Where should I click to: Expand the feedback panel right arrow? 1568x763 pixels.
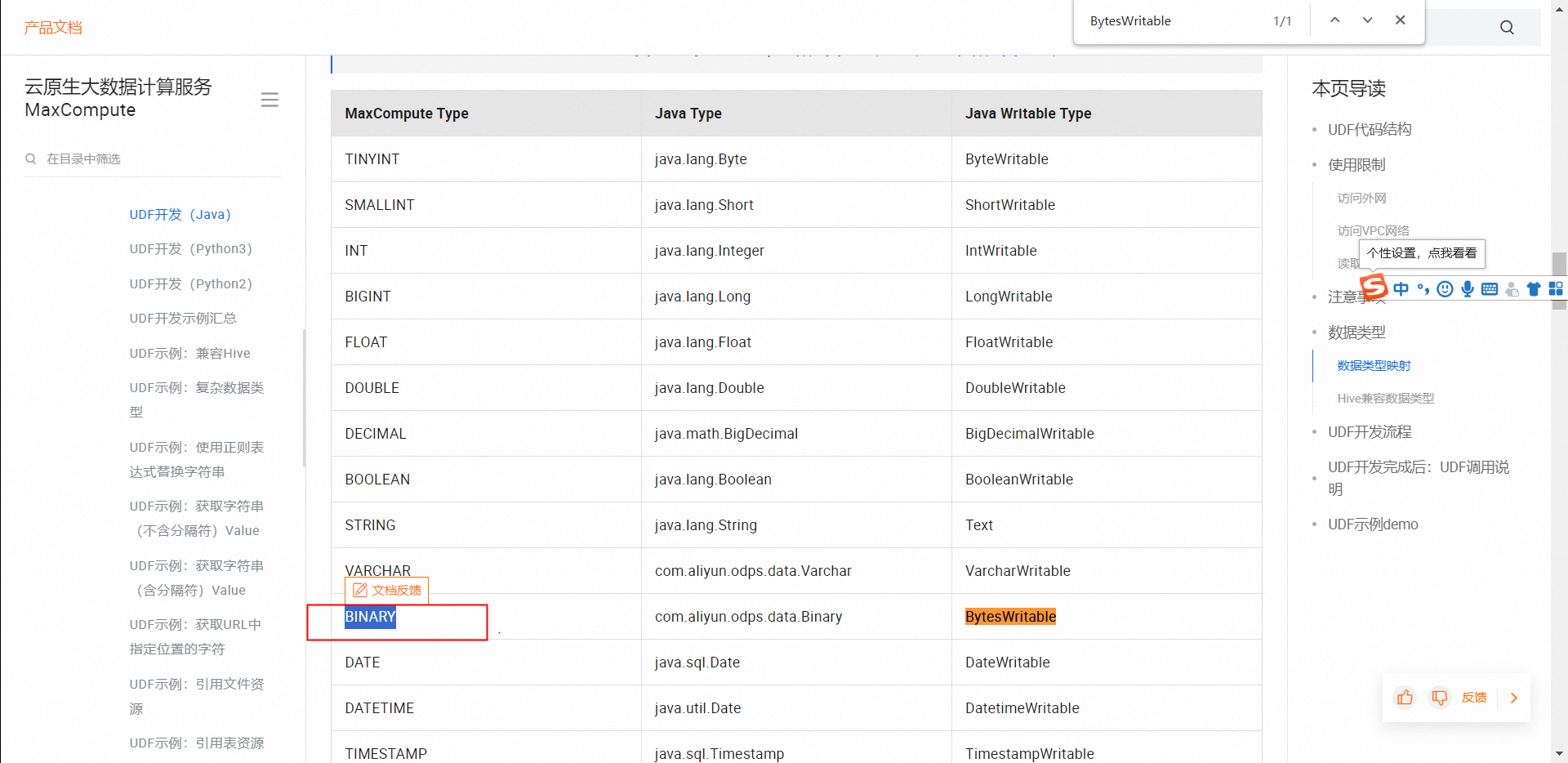click(x=1513, y=698)
